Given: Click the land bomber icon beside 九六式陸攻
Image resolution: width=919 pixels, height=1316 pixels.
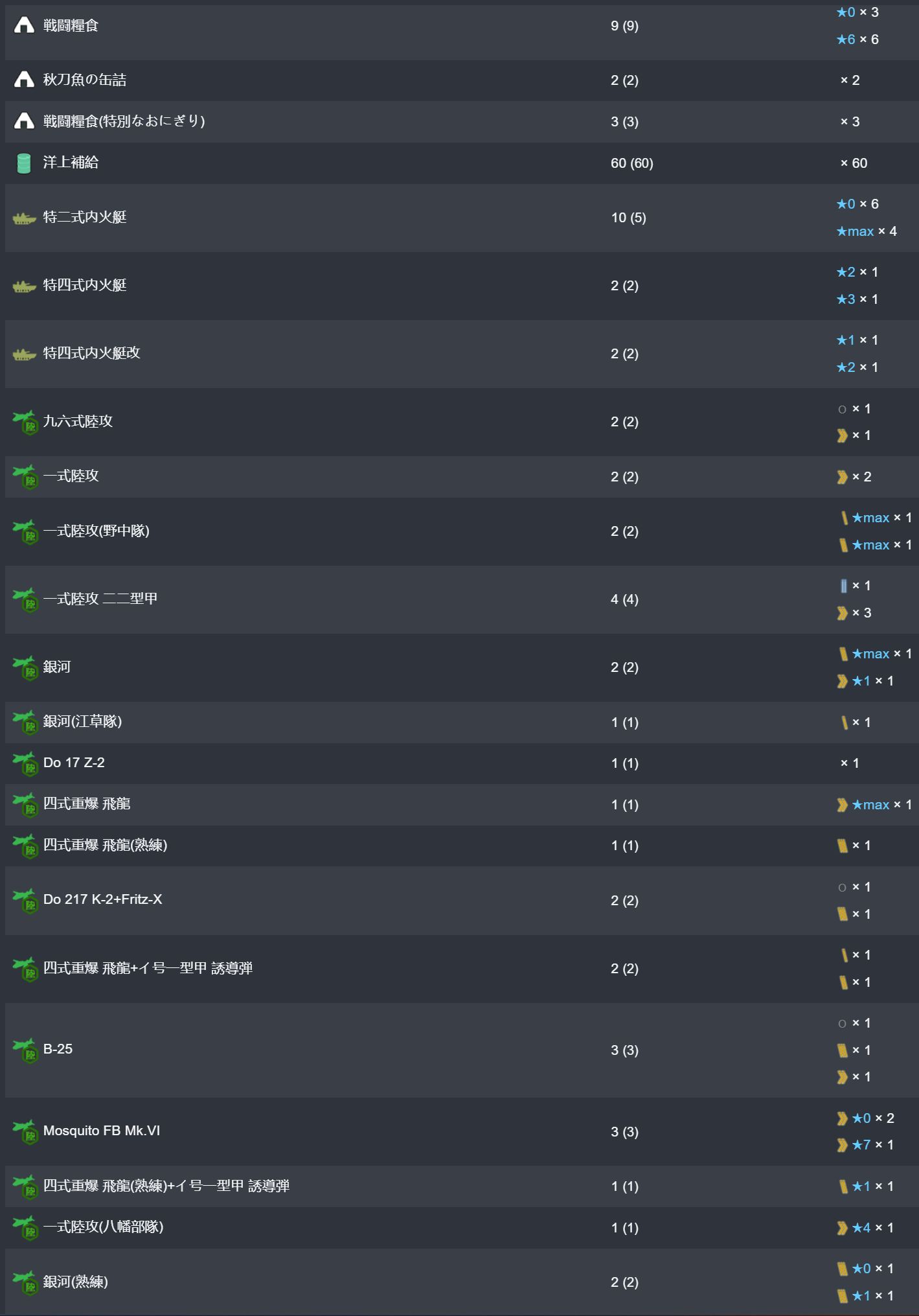Looking at the screenshot, I should (x=26, y=422).
